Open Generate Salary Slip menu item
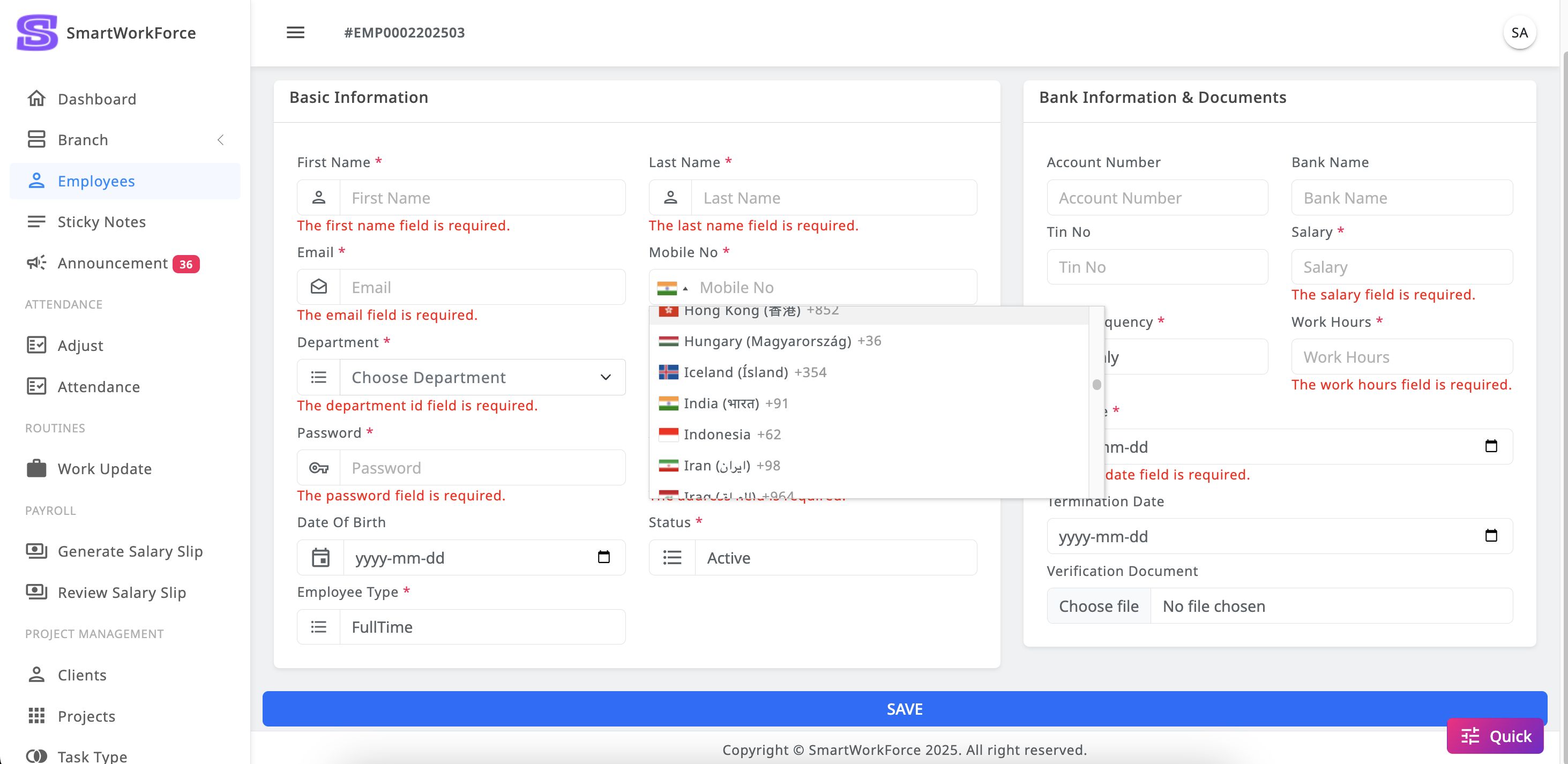 pyautogui.click(x=130, y=551)
